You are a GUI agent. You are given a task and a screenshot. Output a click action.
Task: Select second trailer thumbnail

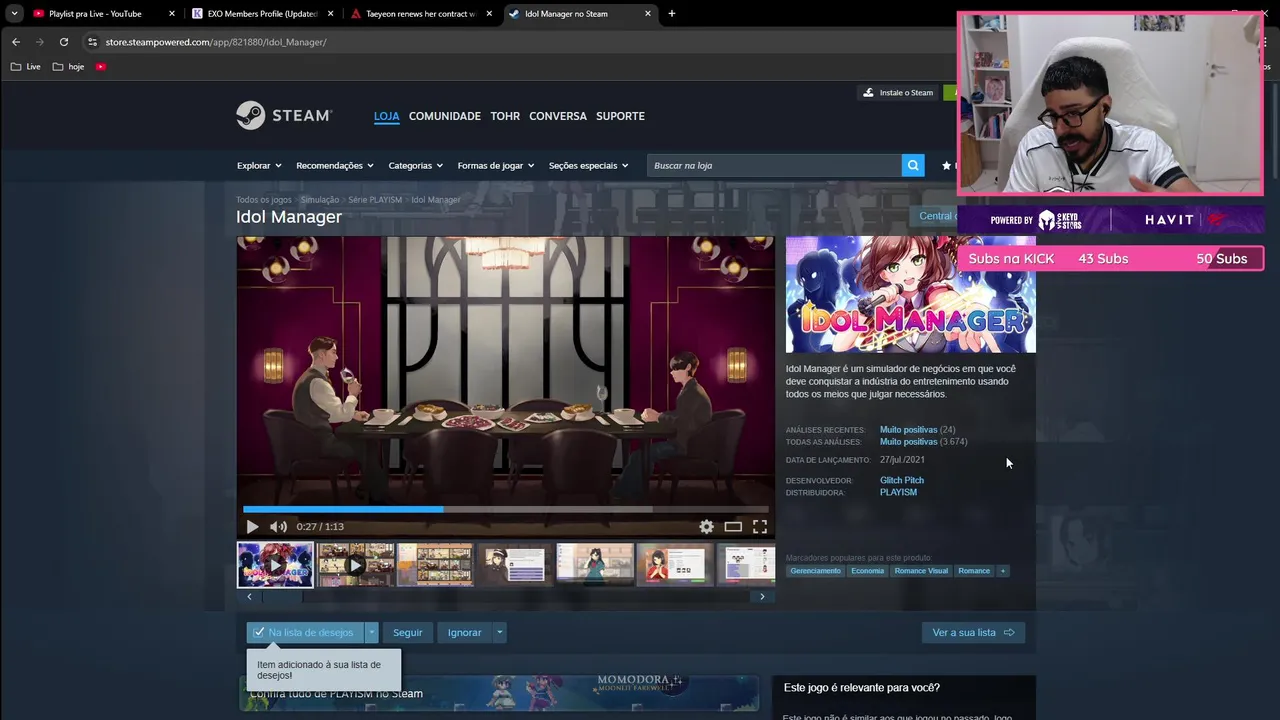[355, 565]
